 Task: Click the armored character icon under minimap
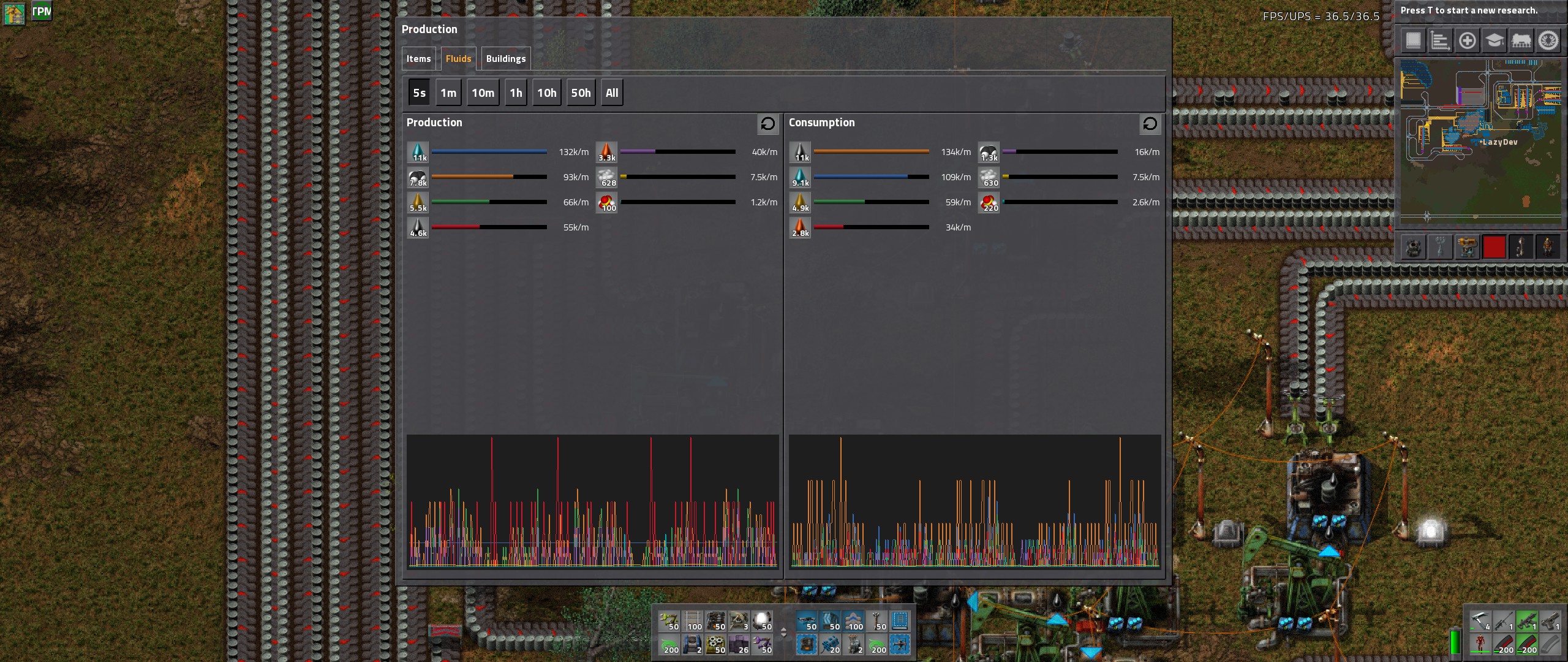[x=1548, y=247]
